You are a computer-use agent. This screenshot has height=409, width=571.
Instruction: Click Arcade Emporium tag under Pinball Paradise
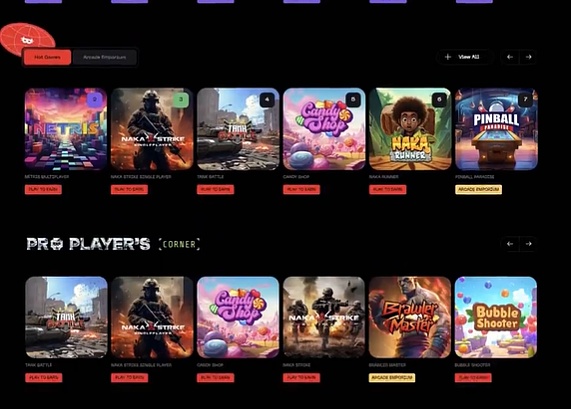coord(479,189)
